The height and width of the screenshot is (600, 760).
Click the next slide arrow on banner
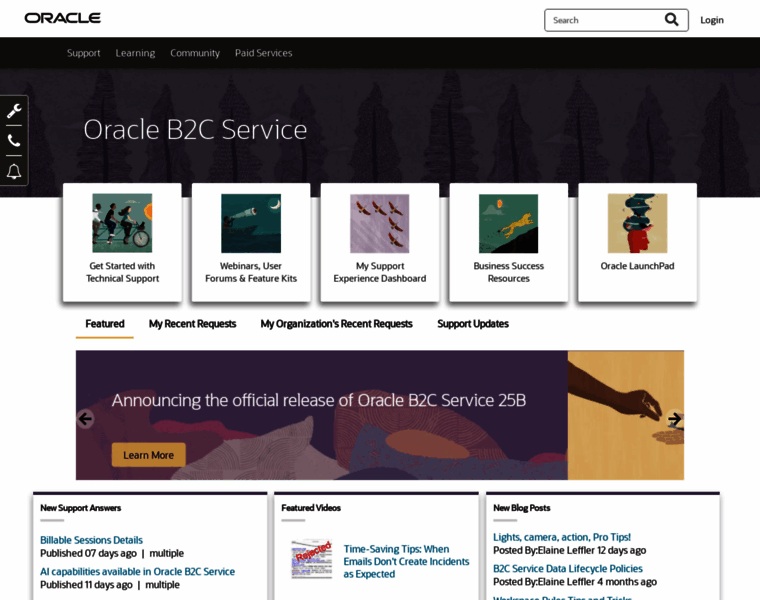click(x=675, y=418)
